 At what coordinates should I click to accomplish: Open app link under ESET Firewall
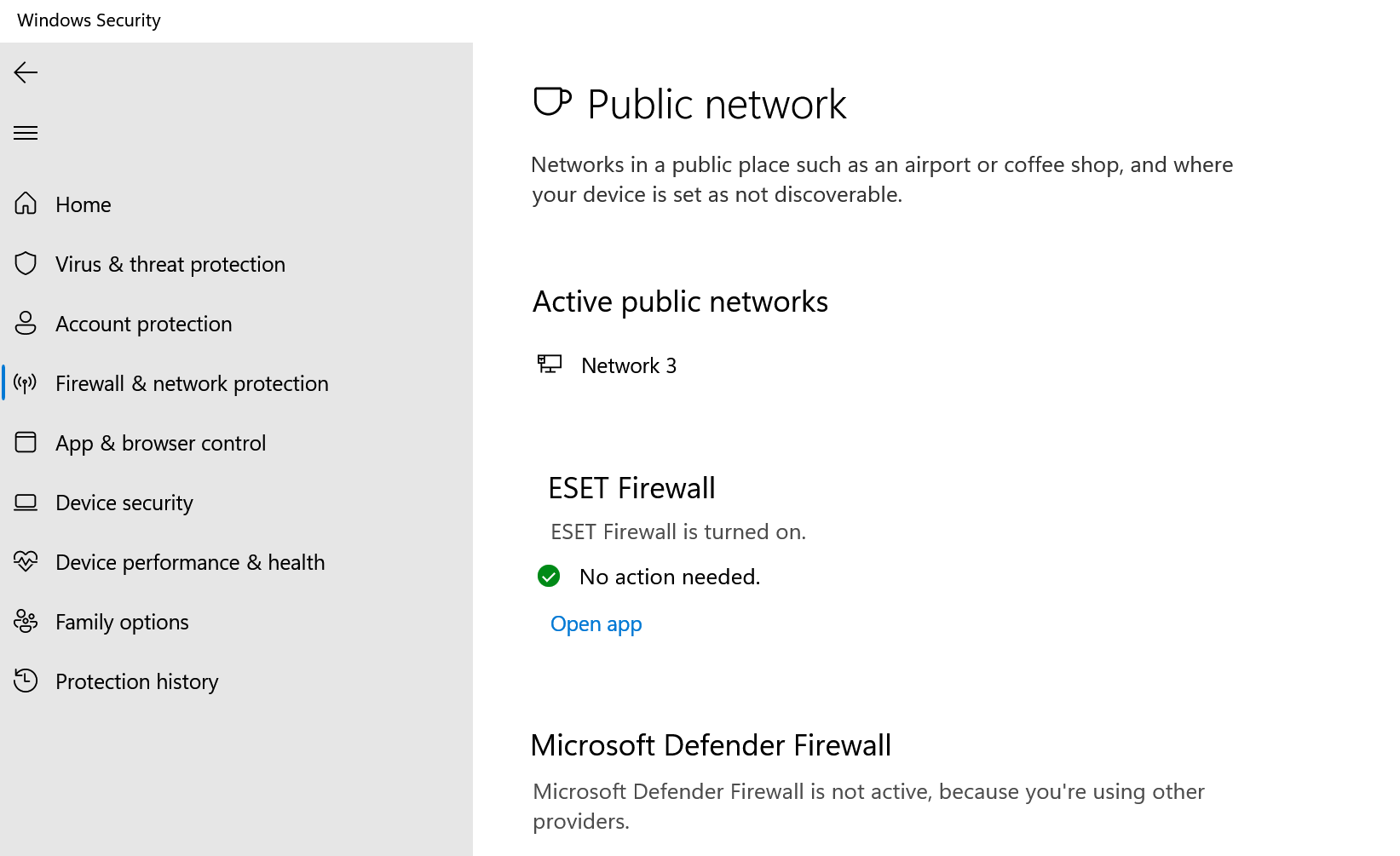[596, 624]
